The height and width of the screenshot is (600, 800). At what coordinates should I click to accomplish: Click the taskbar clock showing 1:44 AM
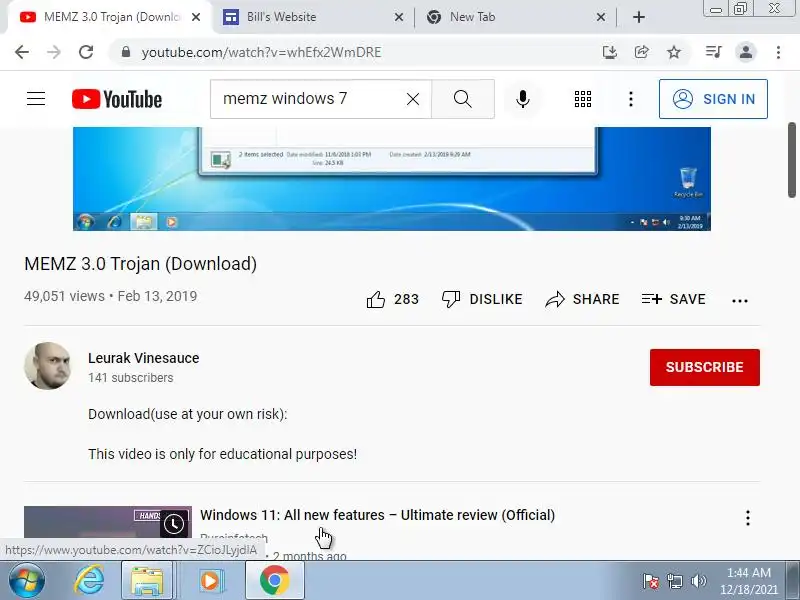pyautogui.click(x=749, y=581)
